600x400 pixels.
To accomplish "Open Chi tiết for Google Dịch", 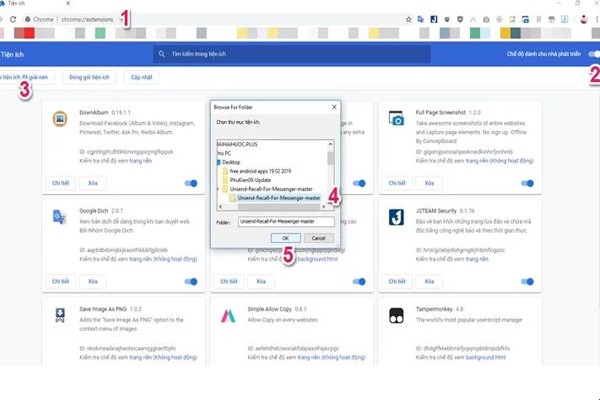I will tap(60, 282).
